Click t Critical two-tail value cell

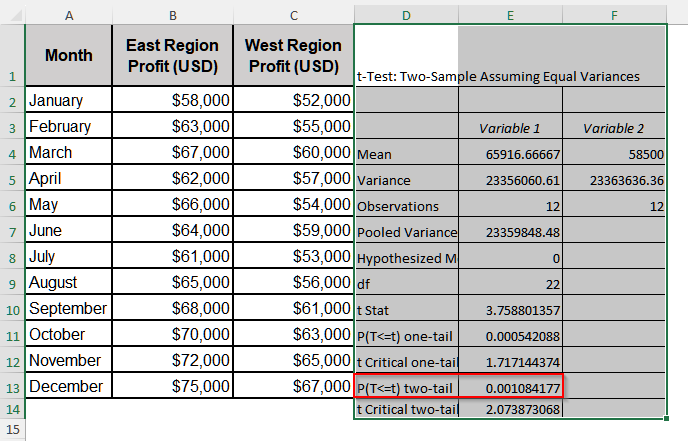pos(510,410)
